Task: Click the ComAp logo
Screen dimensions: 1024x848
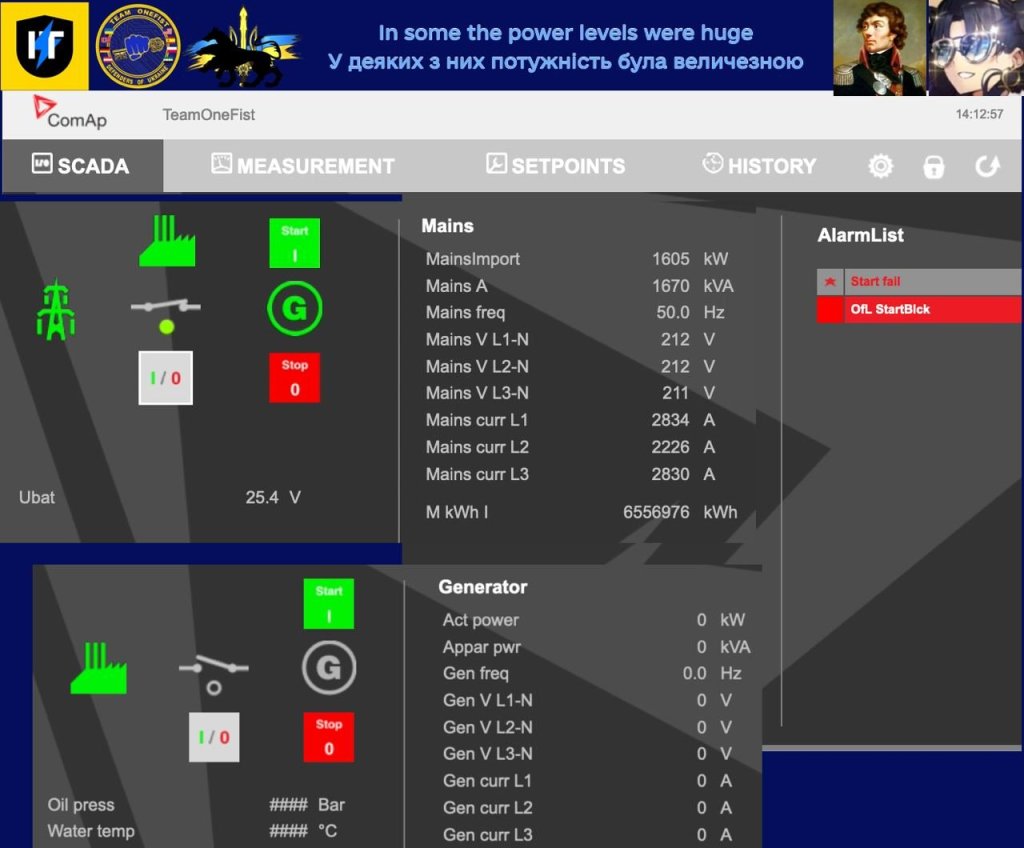Action: 70,113
